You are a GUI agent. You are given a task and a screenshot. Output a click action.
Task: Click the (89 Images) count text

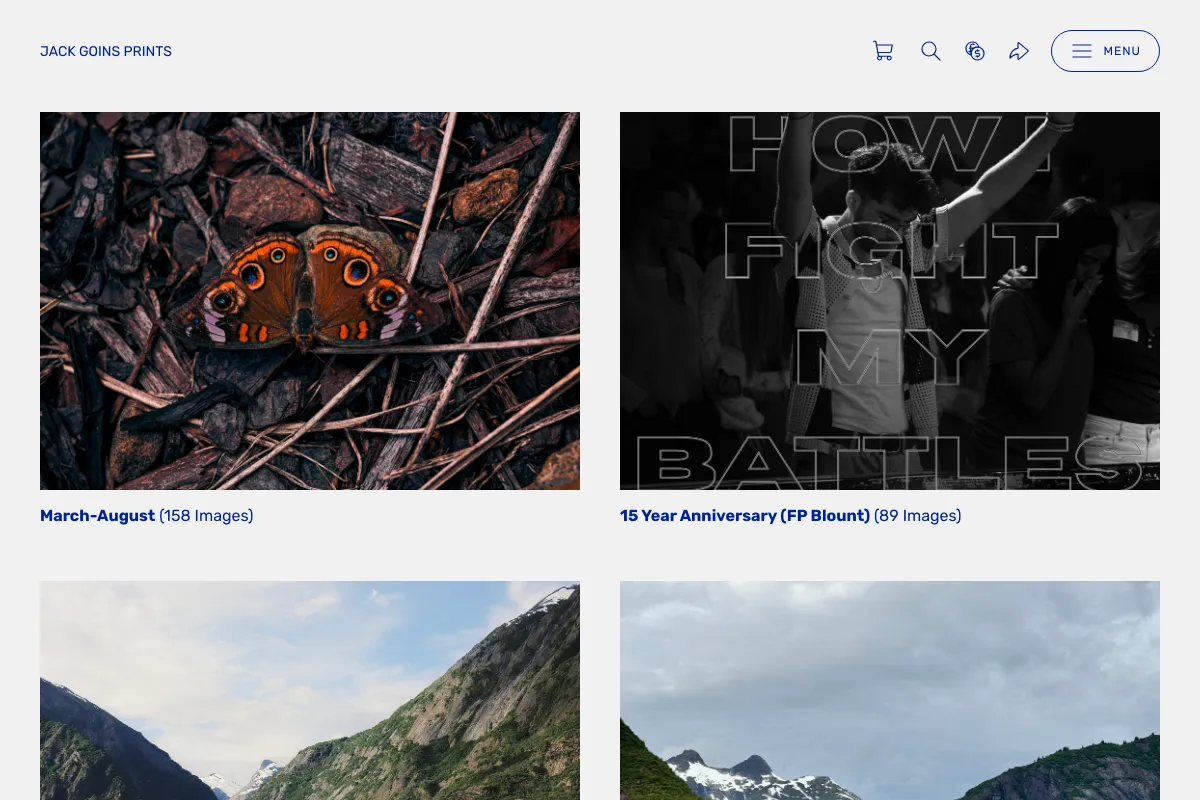pyautogui.click(x=917, y=516)
